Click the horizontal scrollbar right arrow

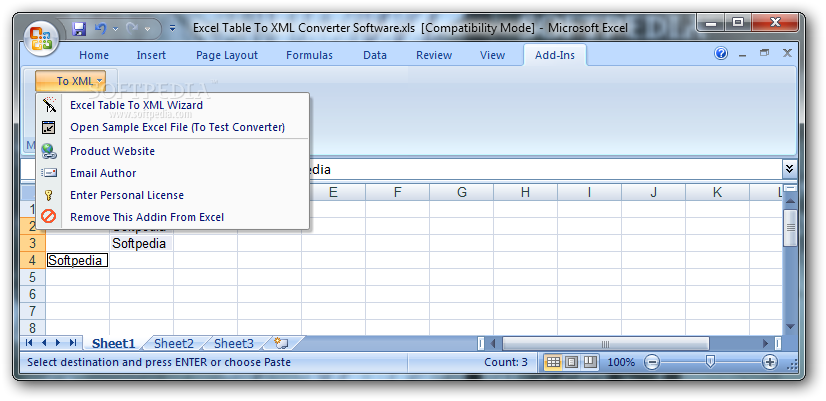point(766,344)
